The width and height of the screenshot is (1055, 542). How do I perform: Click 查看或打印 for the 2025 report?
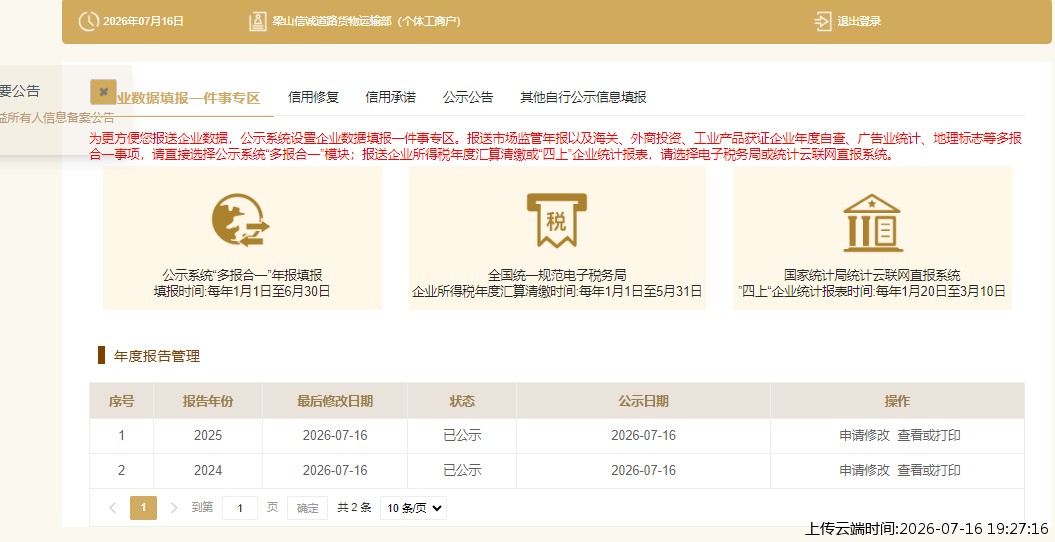click(x=929, y=435)
